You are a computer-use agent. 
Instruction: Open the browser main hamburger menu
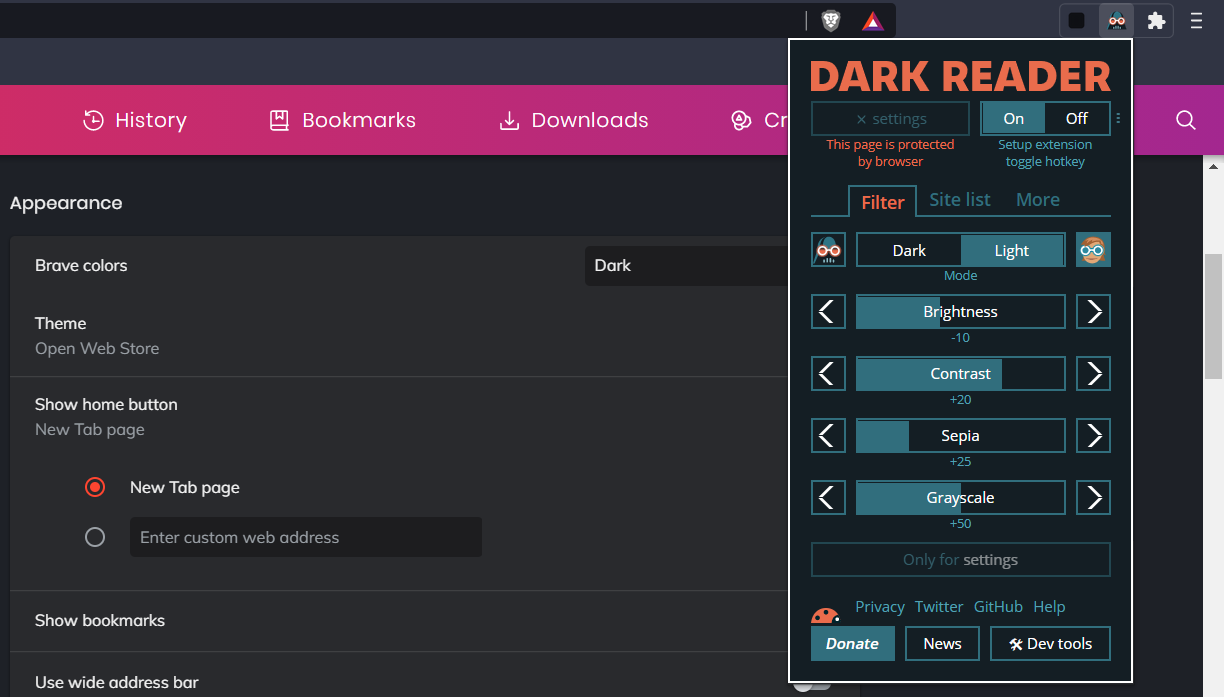1196,20
